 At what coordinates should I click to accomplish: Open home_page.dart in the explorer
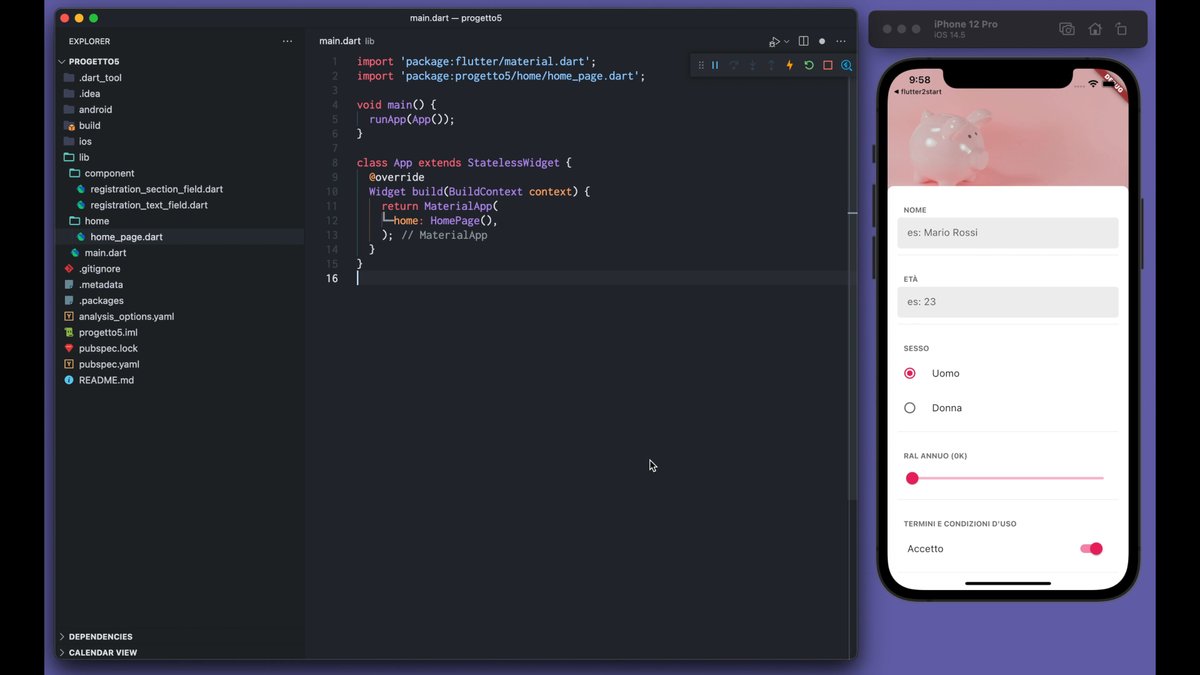tap(126, 237)
